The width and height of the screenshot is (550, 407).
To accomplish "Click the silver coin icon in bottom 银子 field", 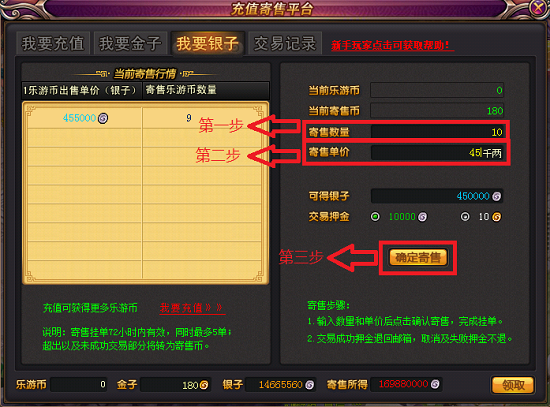I will [x=309, y=385].
